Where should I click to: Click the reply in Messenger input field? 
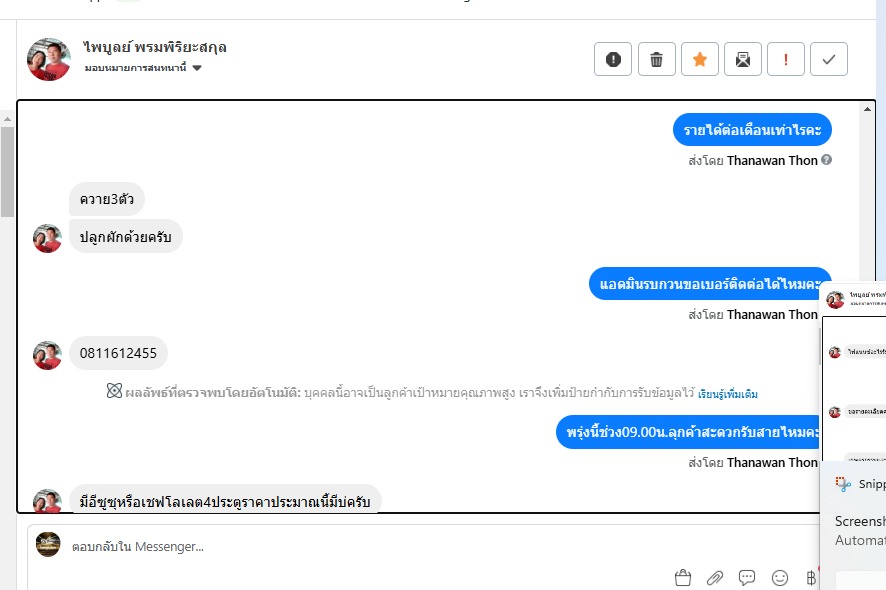[424, 546]
